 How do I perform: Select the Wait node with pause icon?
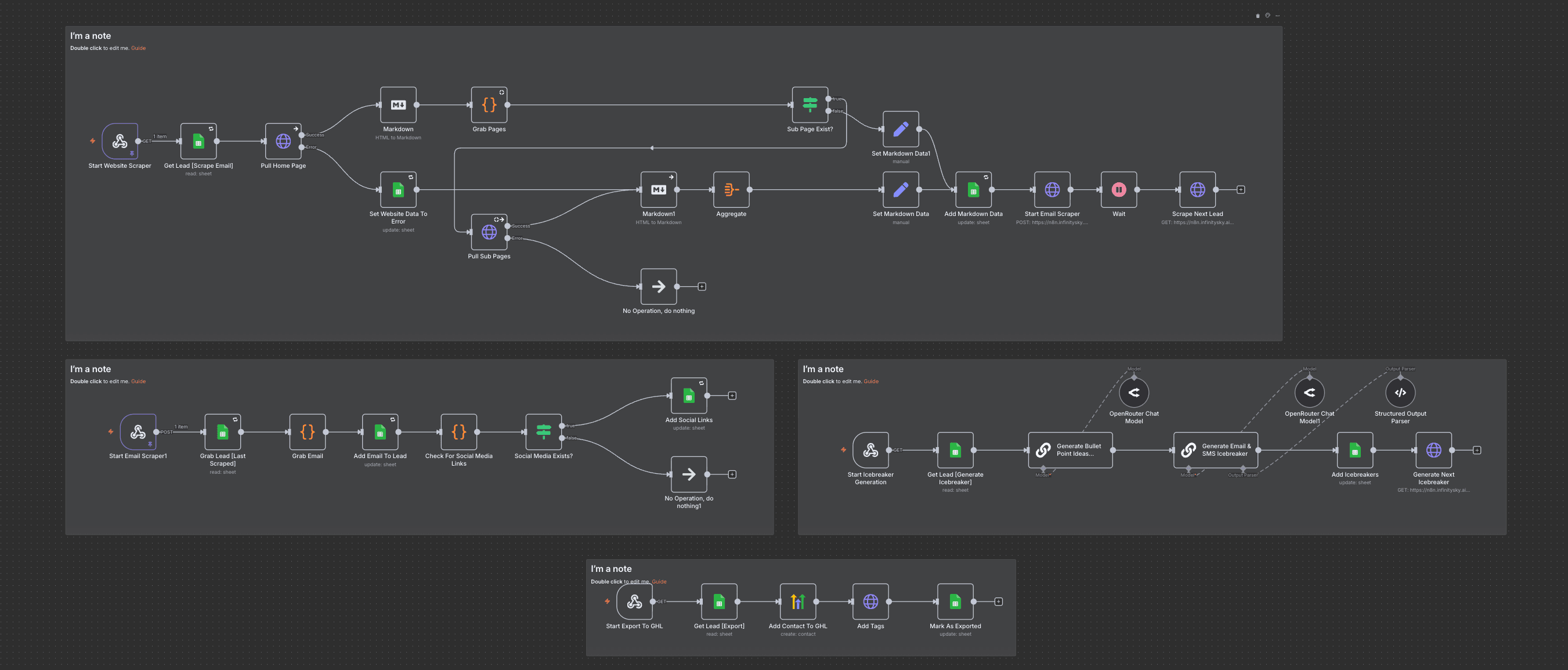pyautogui.click(x=1118, y=189)
